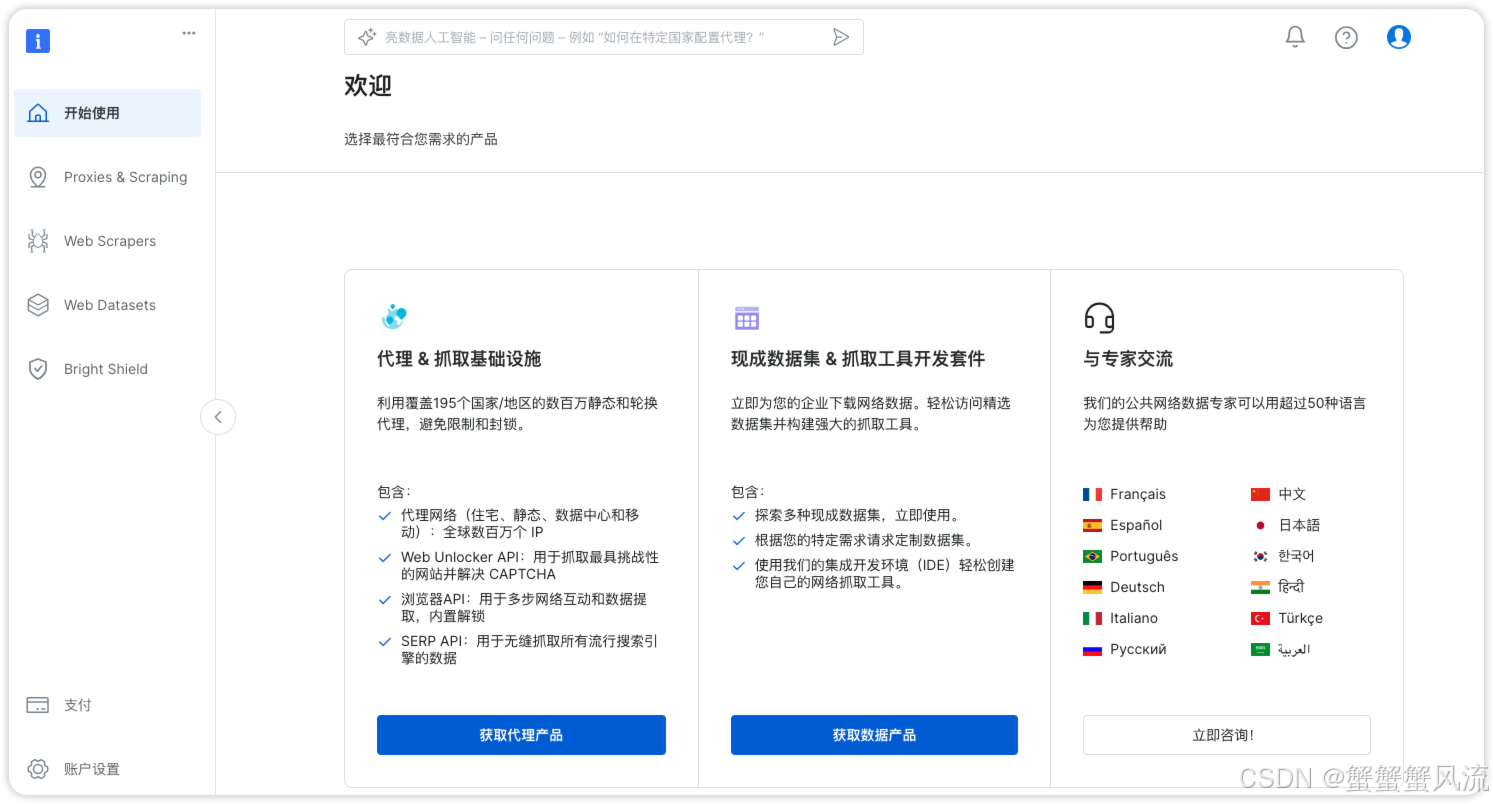This screenshot has width=1493, height=804.
Task: Click the Español language label
Action: click(1136, 525)
